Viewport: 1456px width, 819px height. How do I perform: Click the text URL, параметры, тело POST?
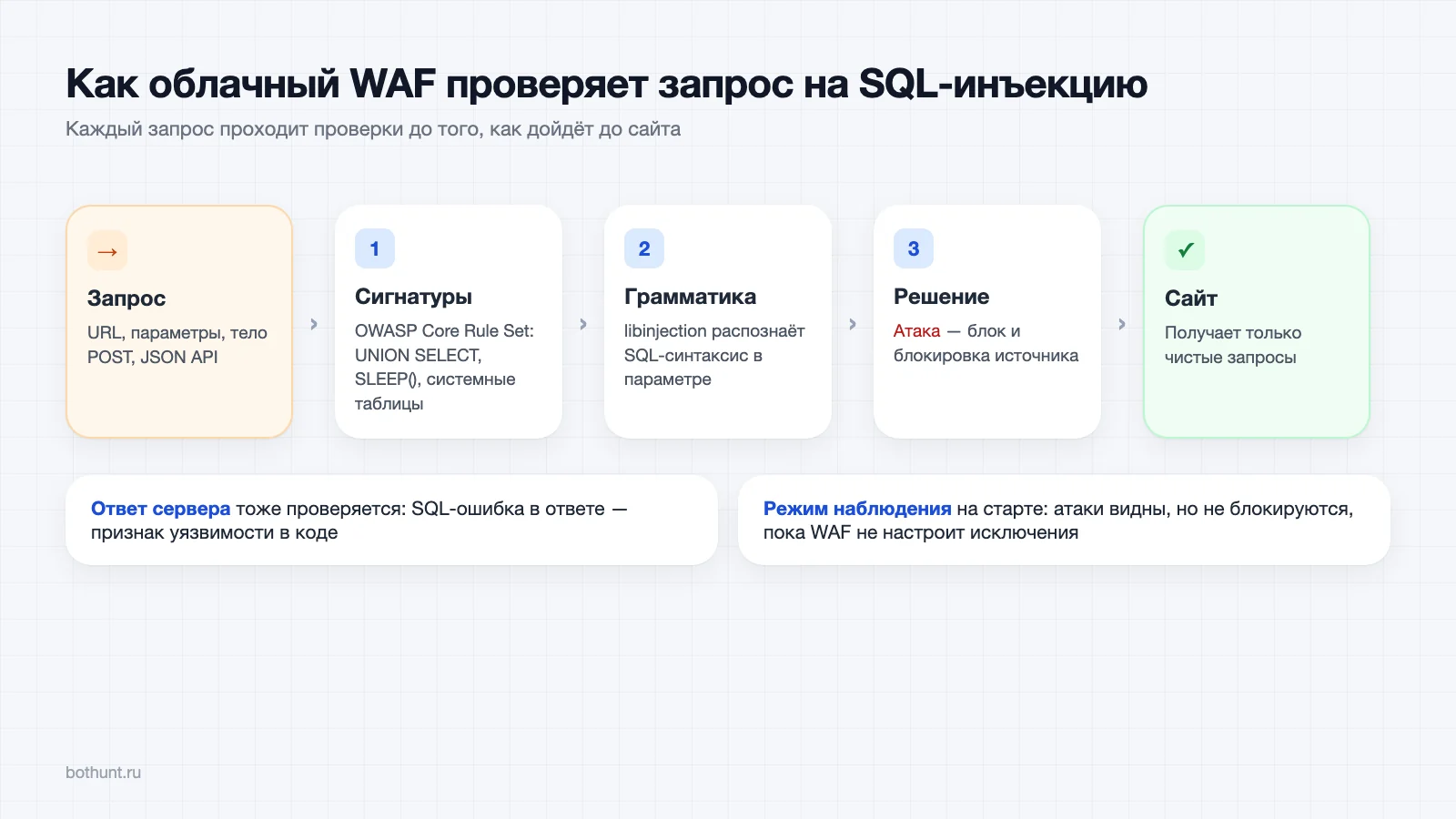177,345
